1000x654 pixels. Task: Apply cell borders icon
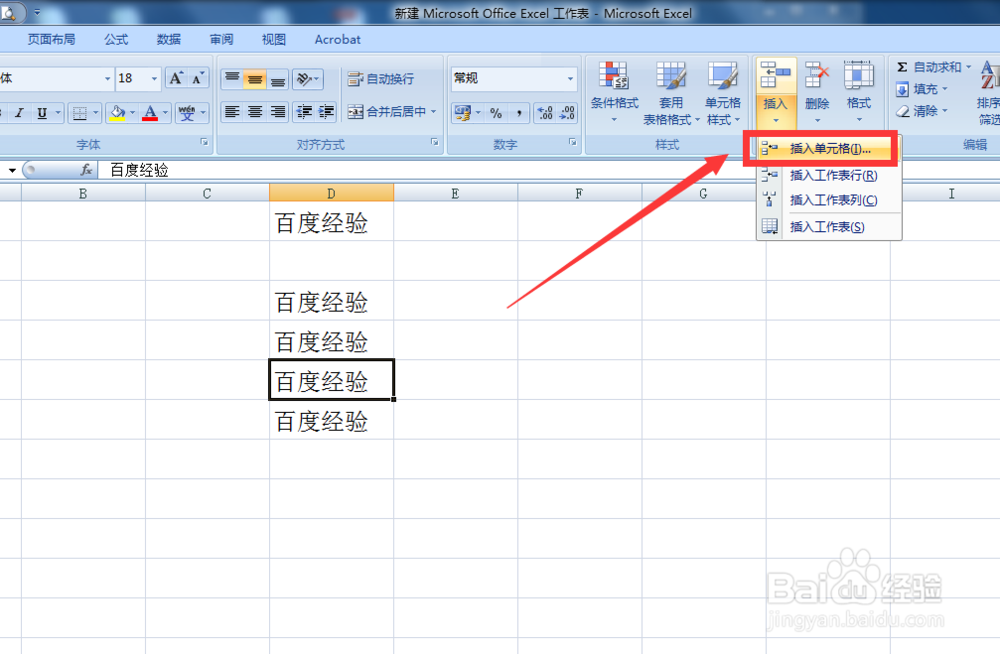click(80, 113)
